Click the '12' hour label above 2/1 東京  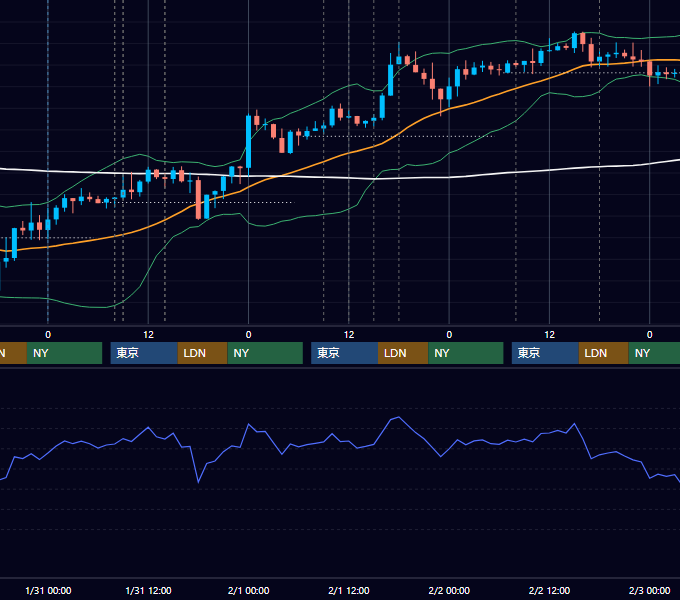coord(349,335)
